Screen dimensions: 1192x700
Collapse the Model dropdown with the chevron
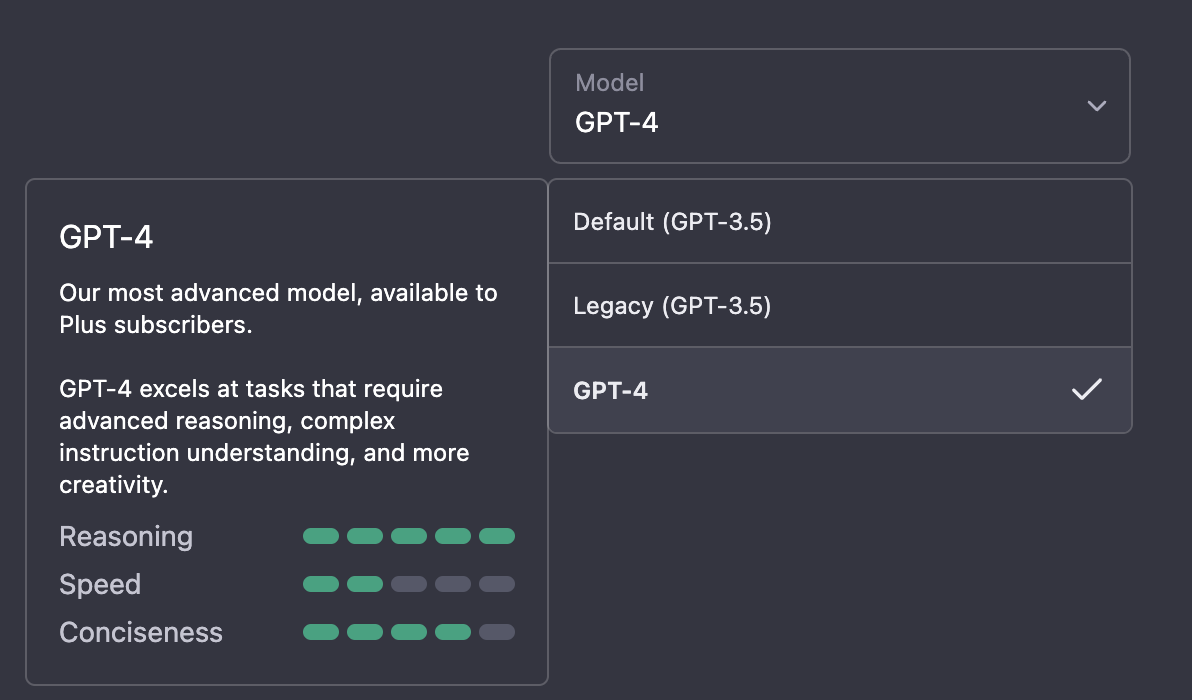(x=1097, y=105)
